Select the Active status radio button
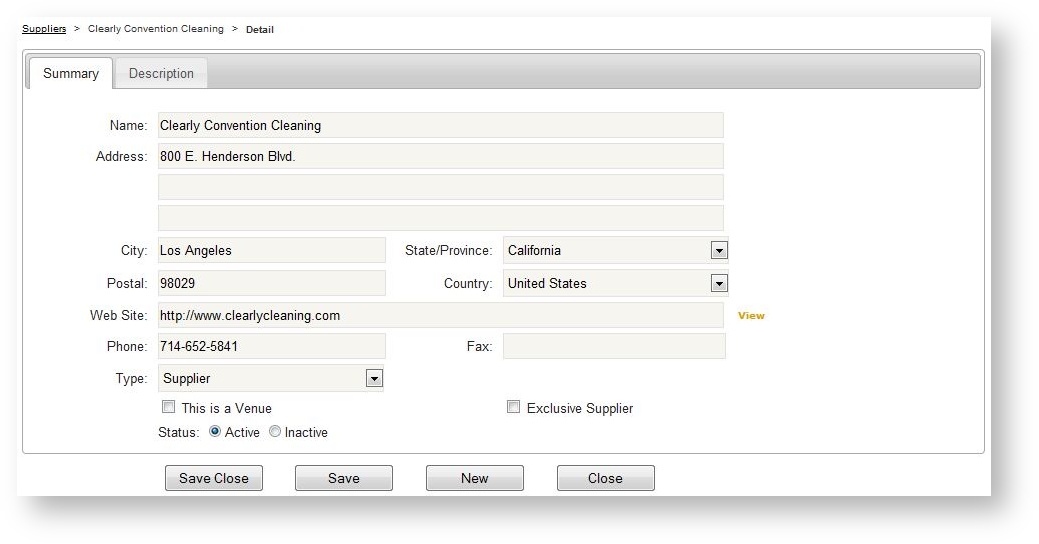 coord(215,432)
